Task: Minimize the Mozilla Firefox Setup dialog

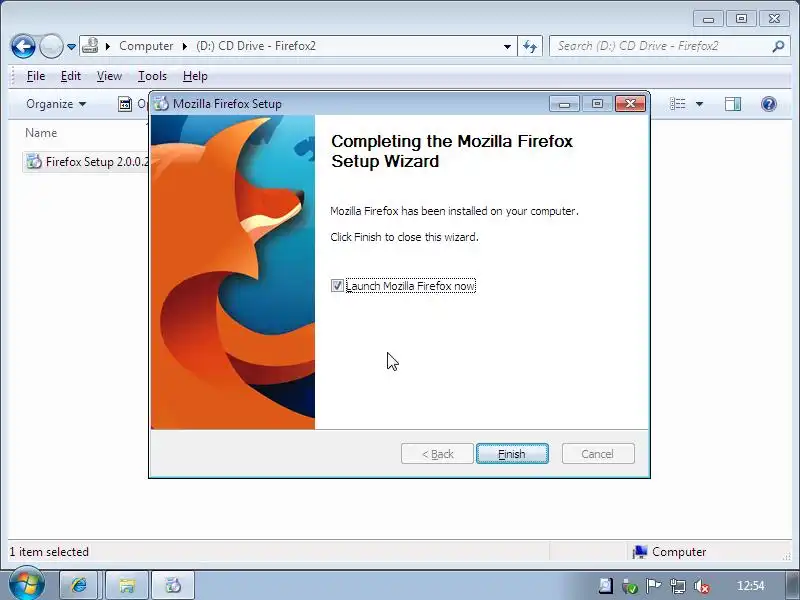Action: point(564,104)
